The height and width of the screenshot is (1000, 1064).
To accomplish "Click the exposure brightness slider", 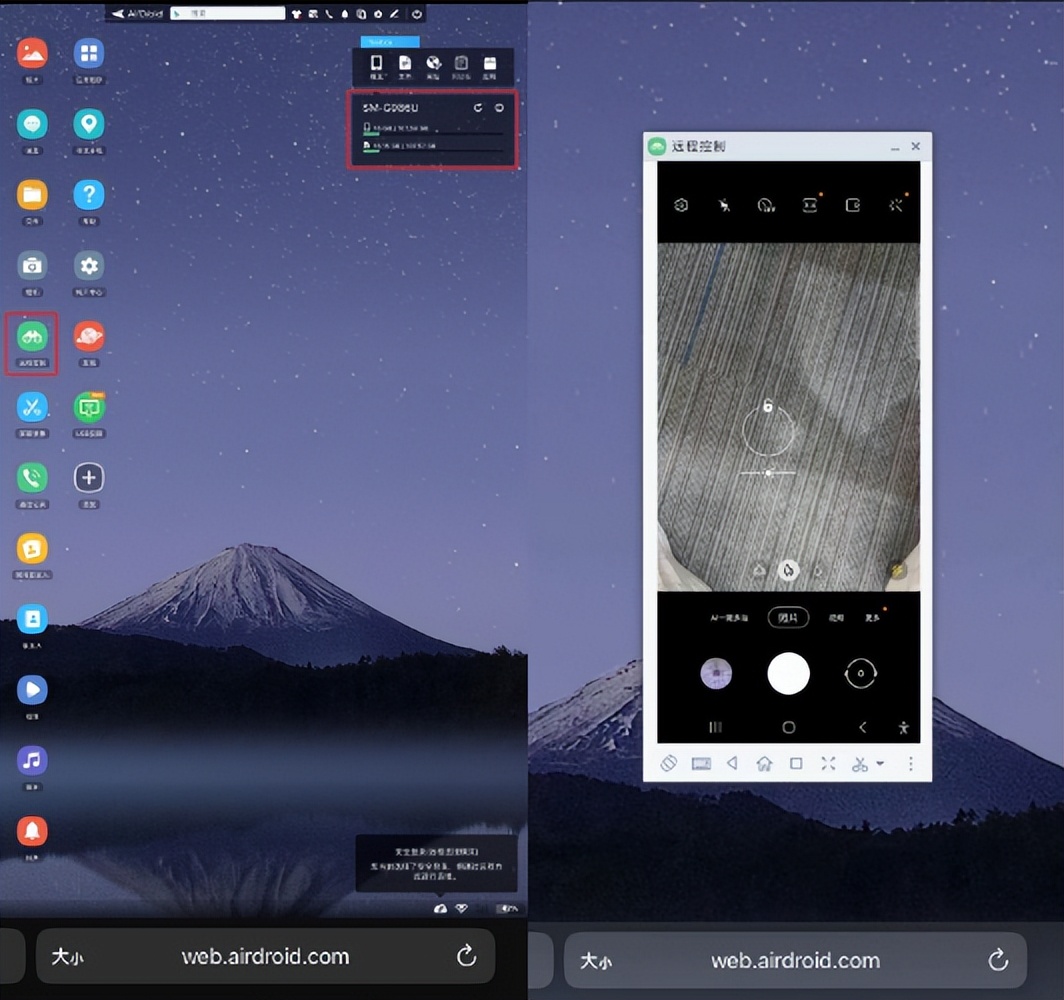I will 767,473.
